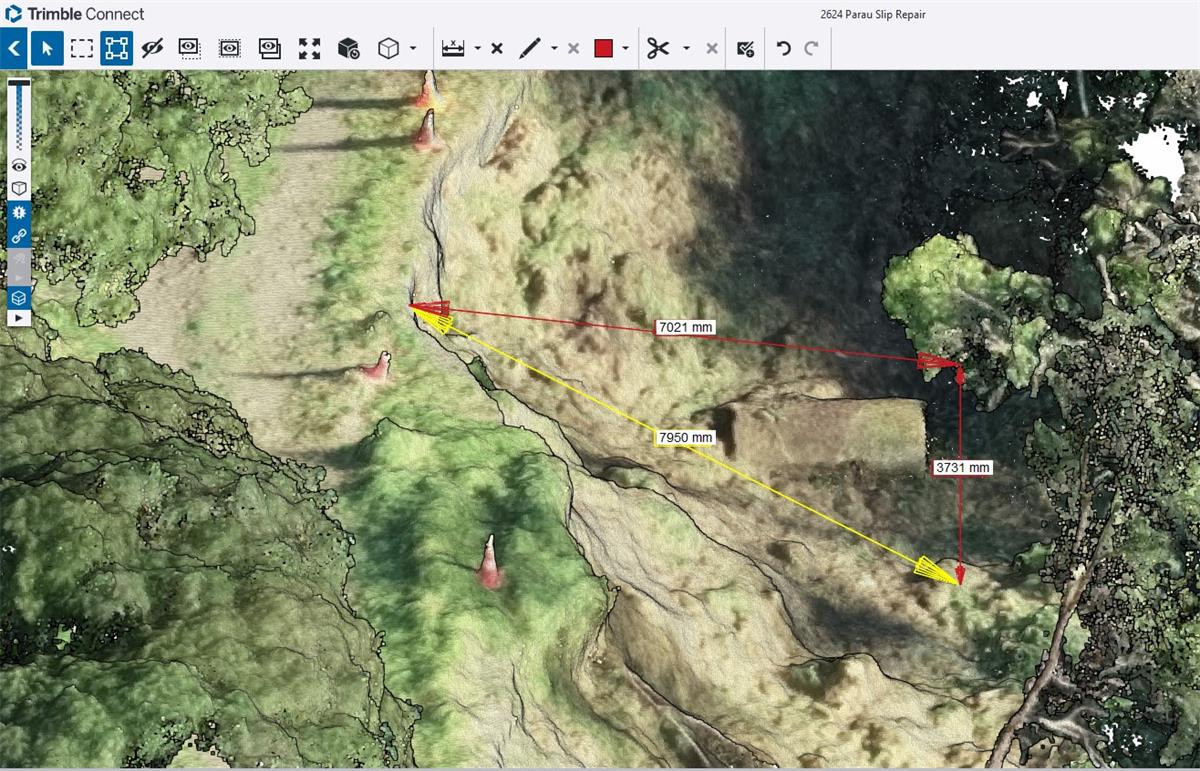Click the 3D cube view icon
The height and width of the screenshot is (771, 1200).
[388, 48]
